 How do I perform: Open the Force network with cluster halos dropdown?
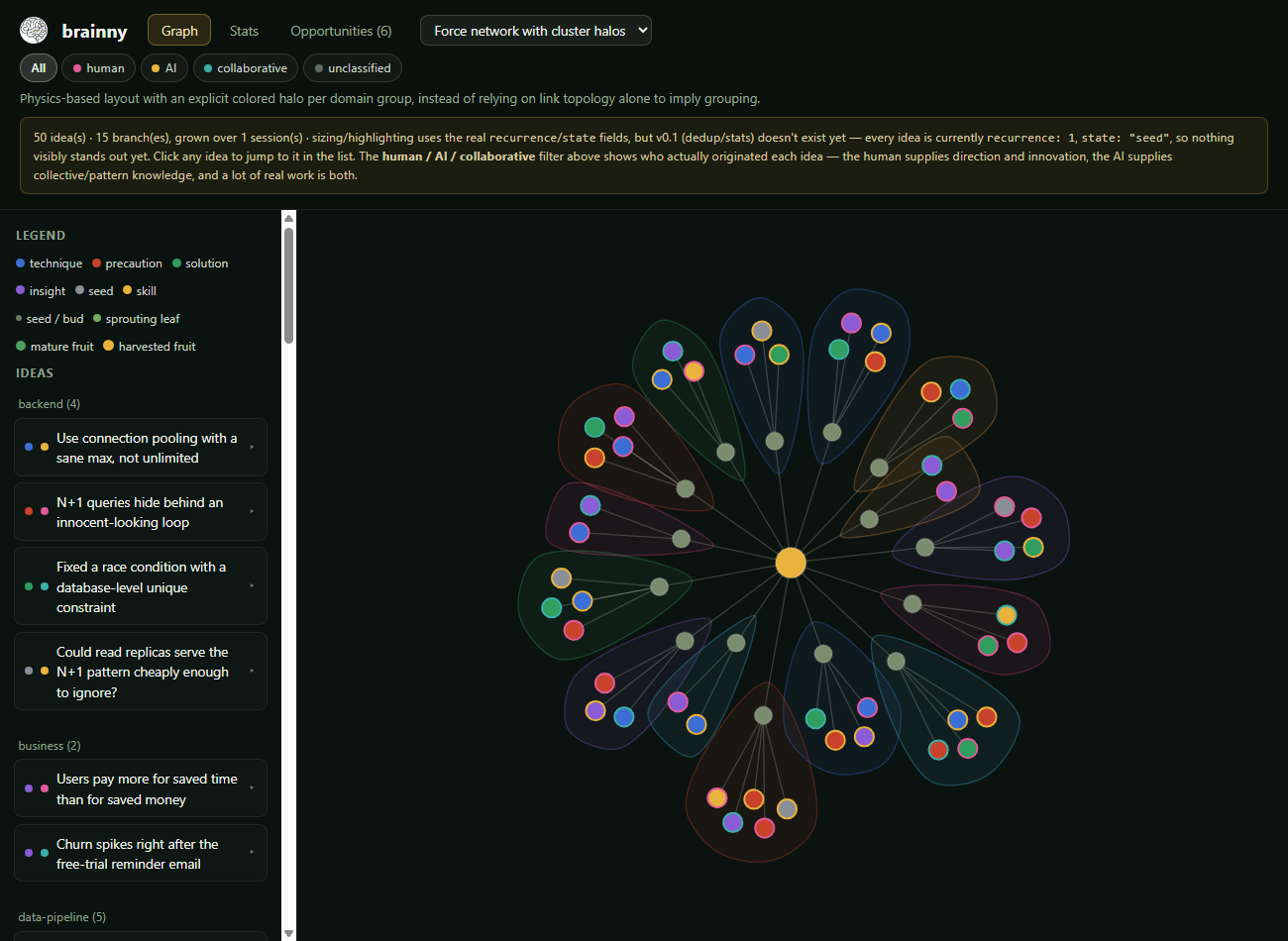[x=536, y=31]
